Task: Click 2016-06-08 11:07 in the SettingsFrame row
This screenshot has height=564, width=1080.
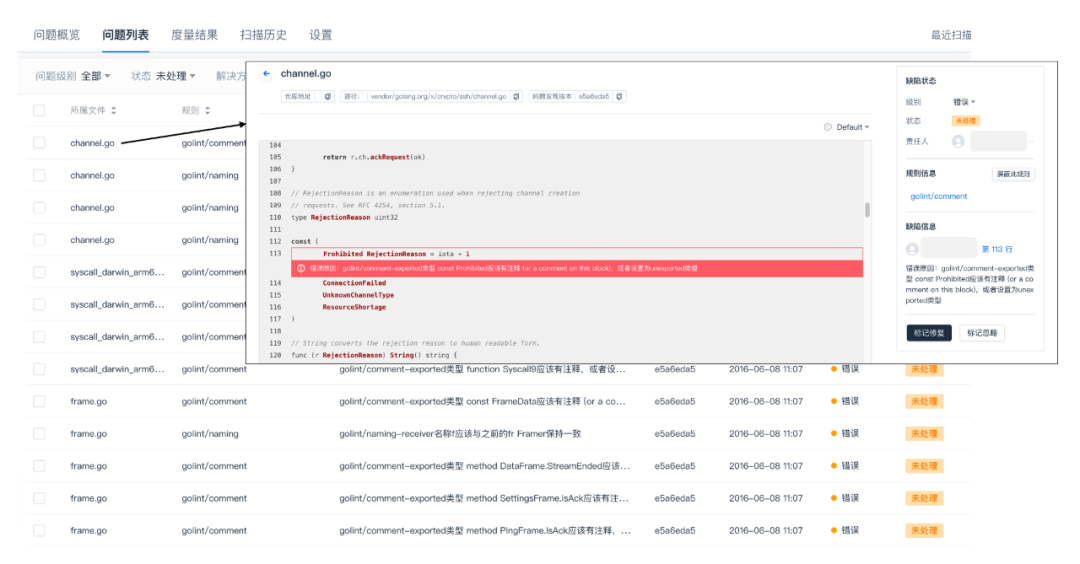Action: (x=765, y=499)
